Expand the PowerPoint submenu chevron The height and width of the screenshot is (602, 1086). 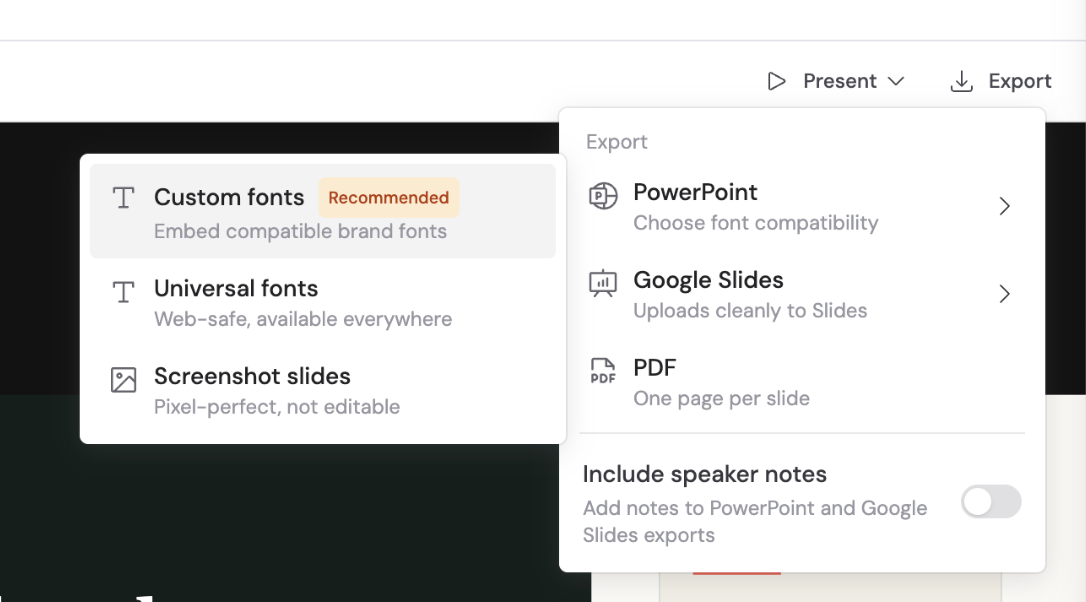(1004, 206)
